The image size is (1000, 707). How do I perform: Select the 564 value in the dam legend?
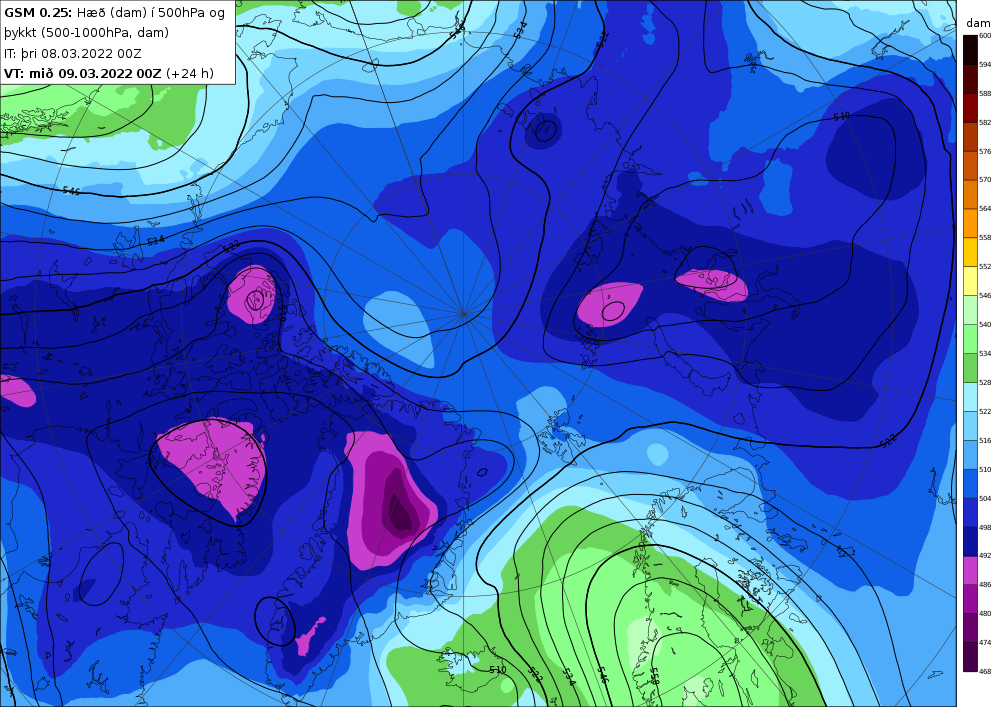coord(985,208)
